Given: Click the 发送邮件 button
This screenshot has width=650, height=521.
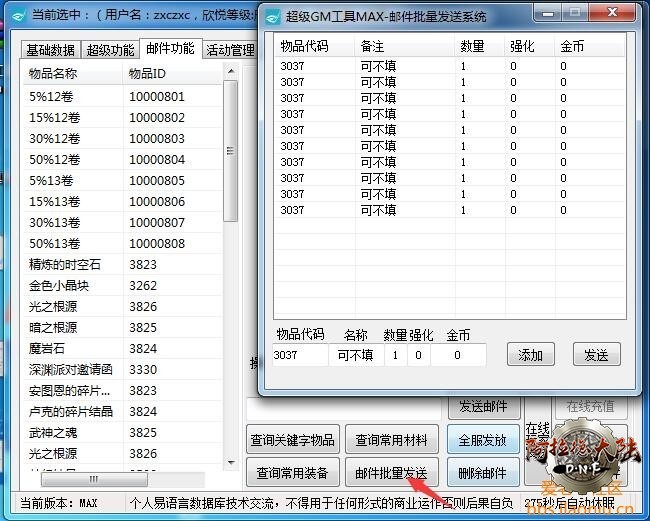Looking at the screenshot, I should click(x=483, y=406).
